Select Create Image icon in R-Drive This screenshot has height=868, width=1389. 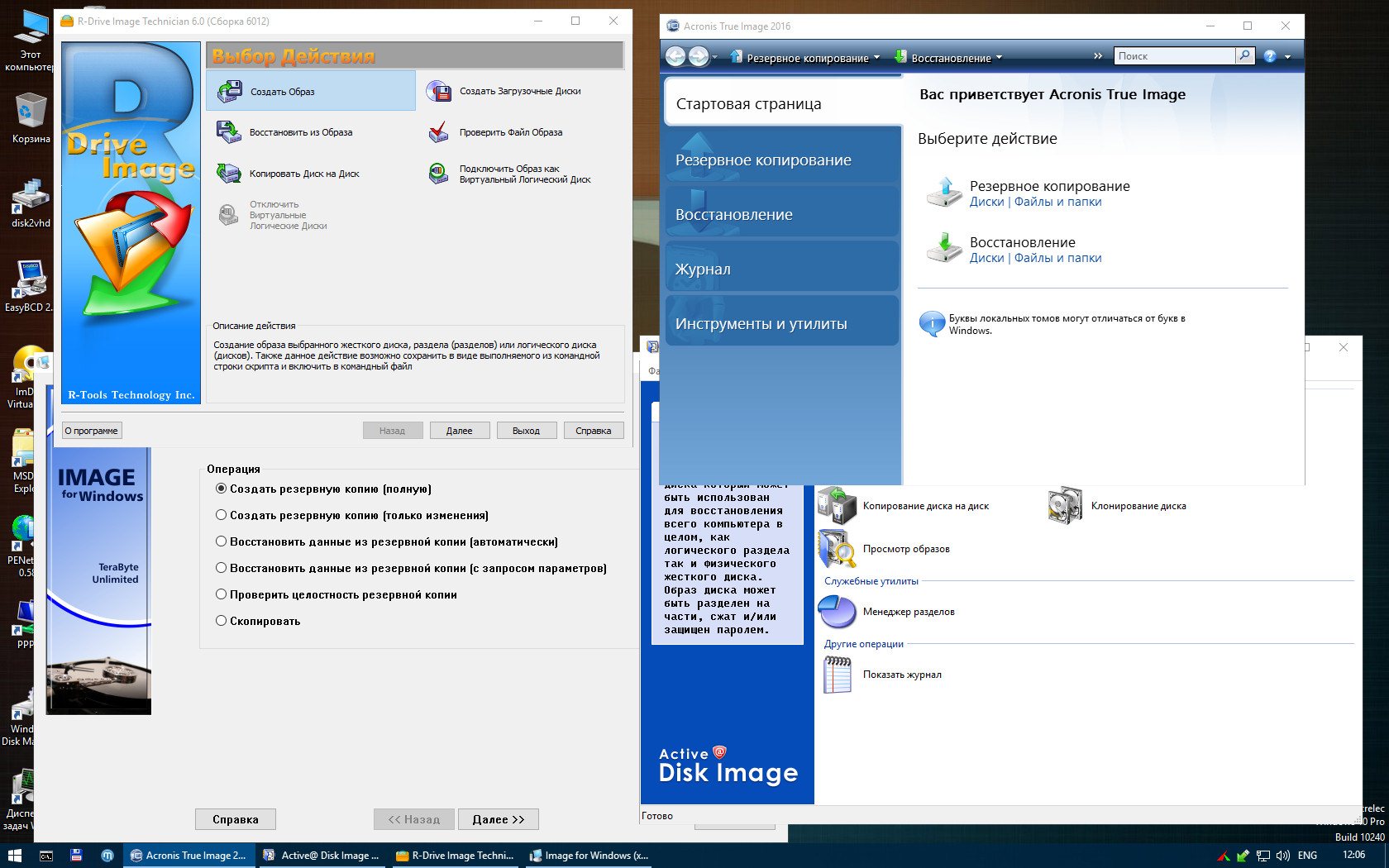coord(230,91)
